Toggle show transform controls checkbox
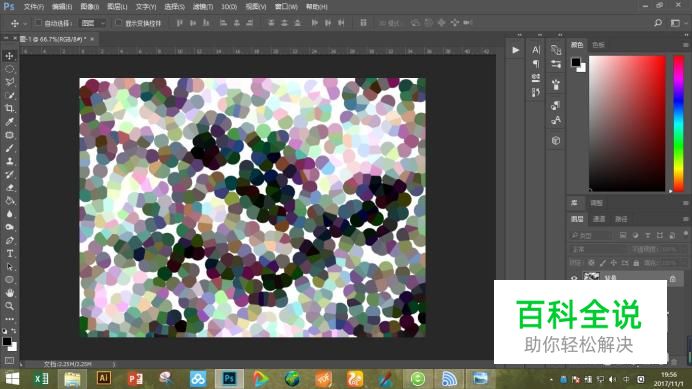 pos(118,23)
